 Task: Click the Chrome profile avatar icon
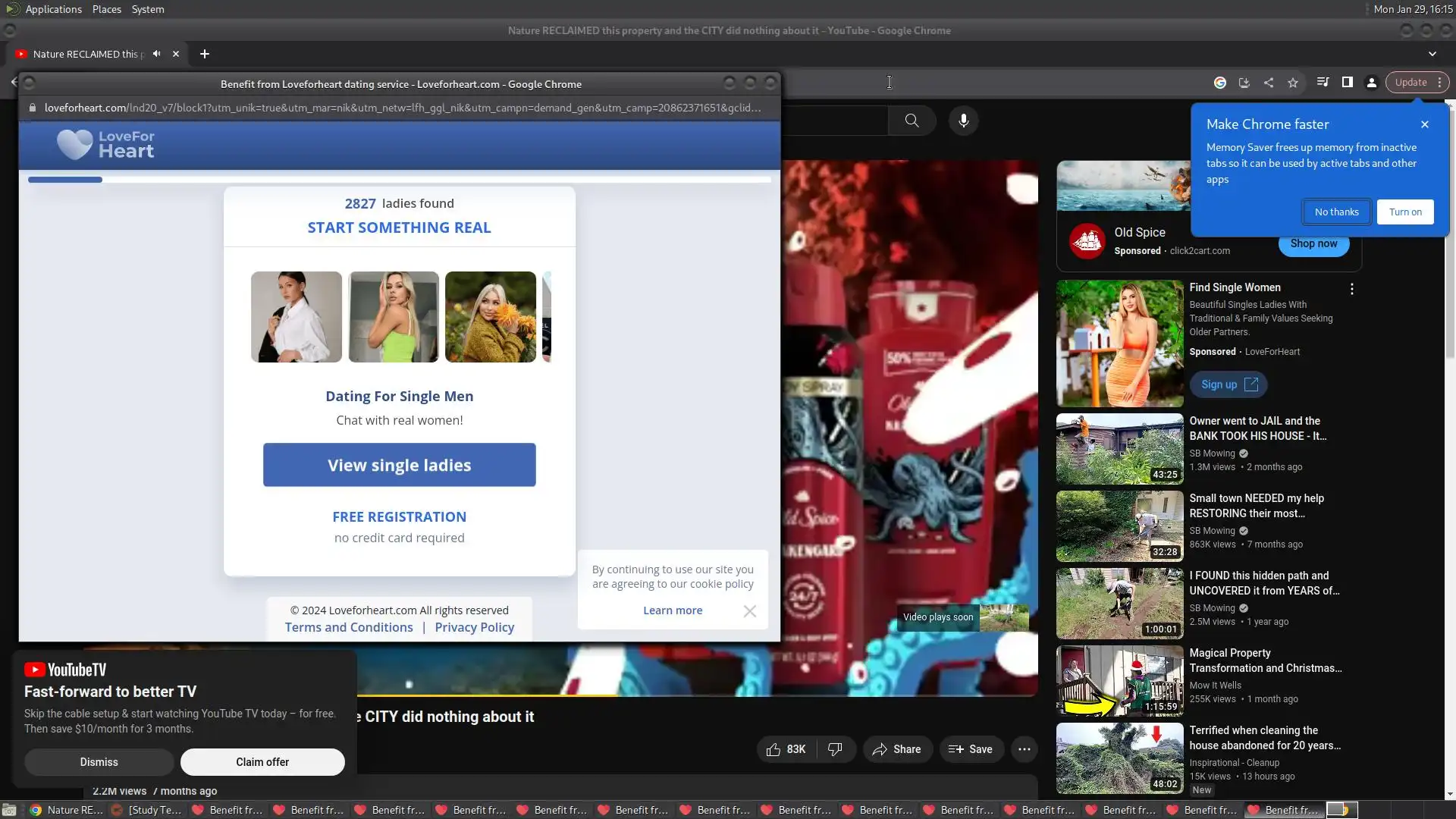coord(1372,83)
